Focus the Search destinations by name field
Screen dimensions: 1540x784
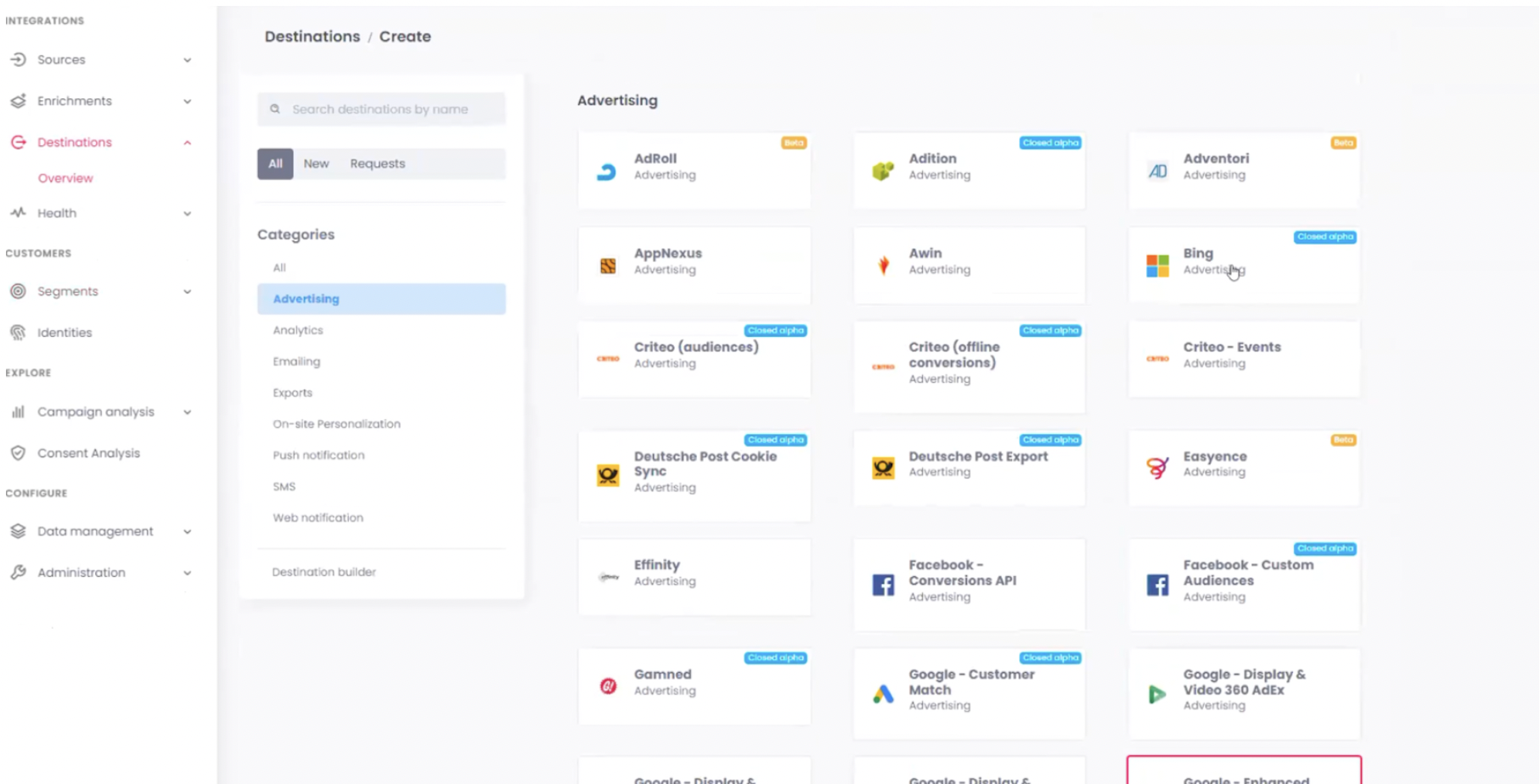pos(381,109)
